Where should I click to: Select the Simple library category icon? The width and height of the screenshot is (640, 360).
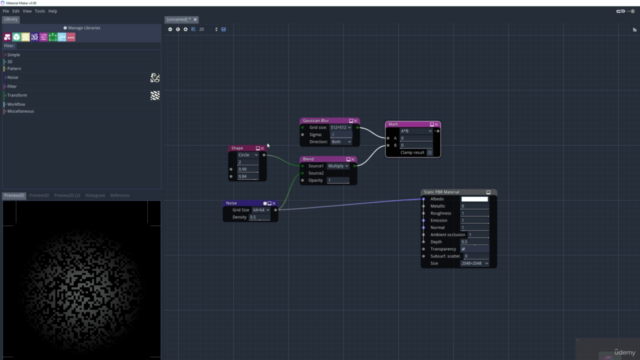7,37
